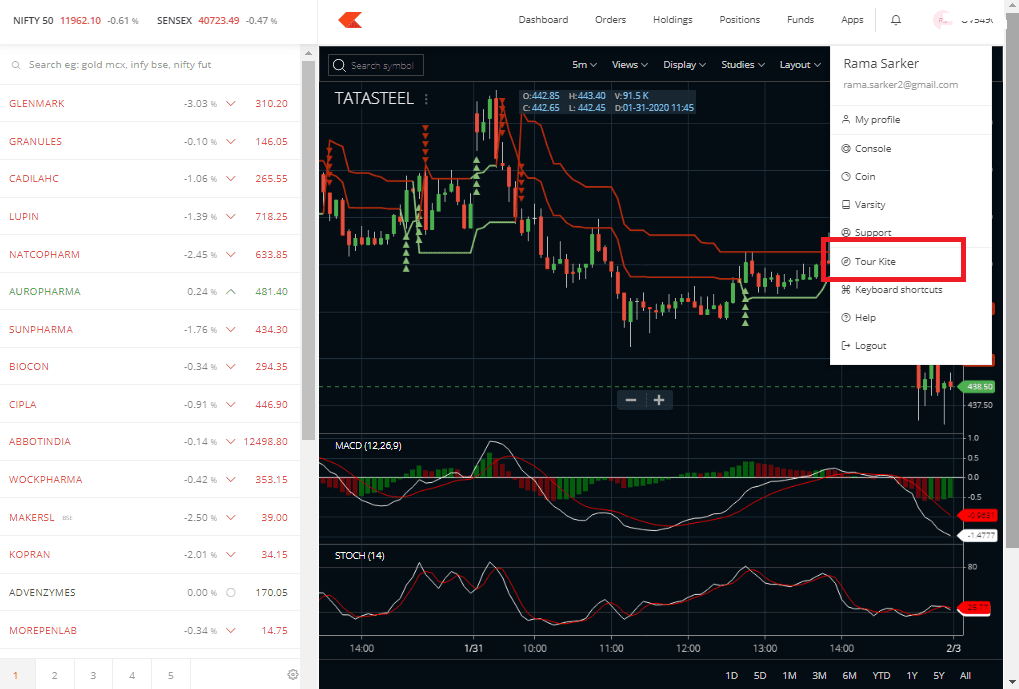Click AUROPHARMA up chevron icon
Image resolution: width=1019 pixels, height=689 pixels.
coord(231,291)
